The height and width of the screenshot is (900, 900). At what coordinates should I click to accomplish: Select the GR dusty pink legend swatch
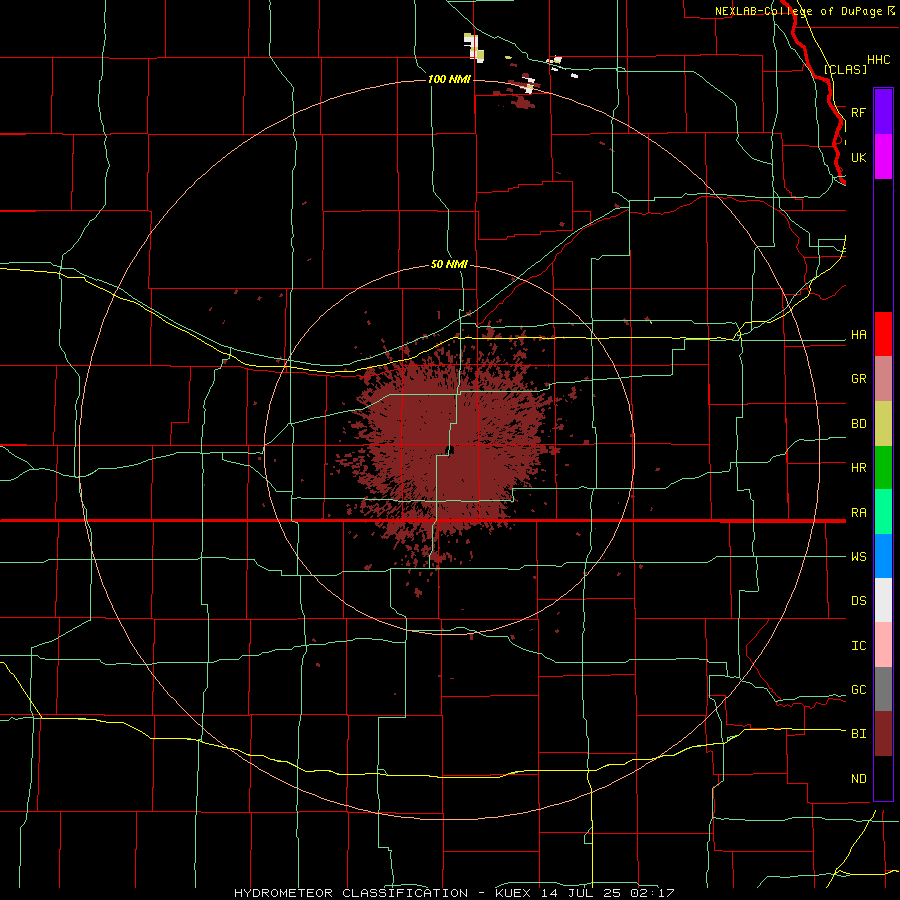[x=883, y=379]
